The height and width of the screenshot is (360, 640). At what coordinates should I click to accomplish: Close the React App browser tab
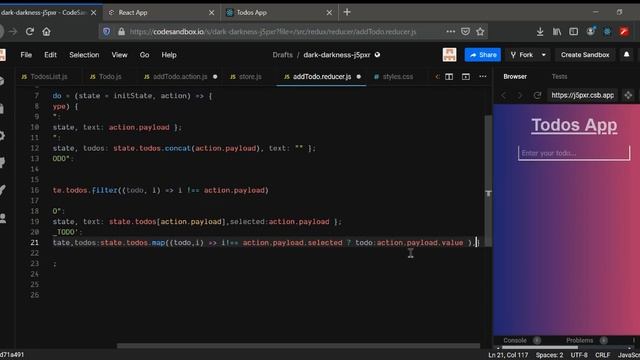click(211, 13)
